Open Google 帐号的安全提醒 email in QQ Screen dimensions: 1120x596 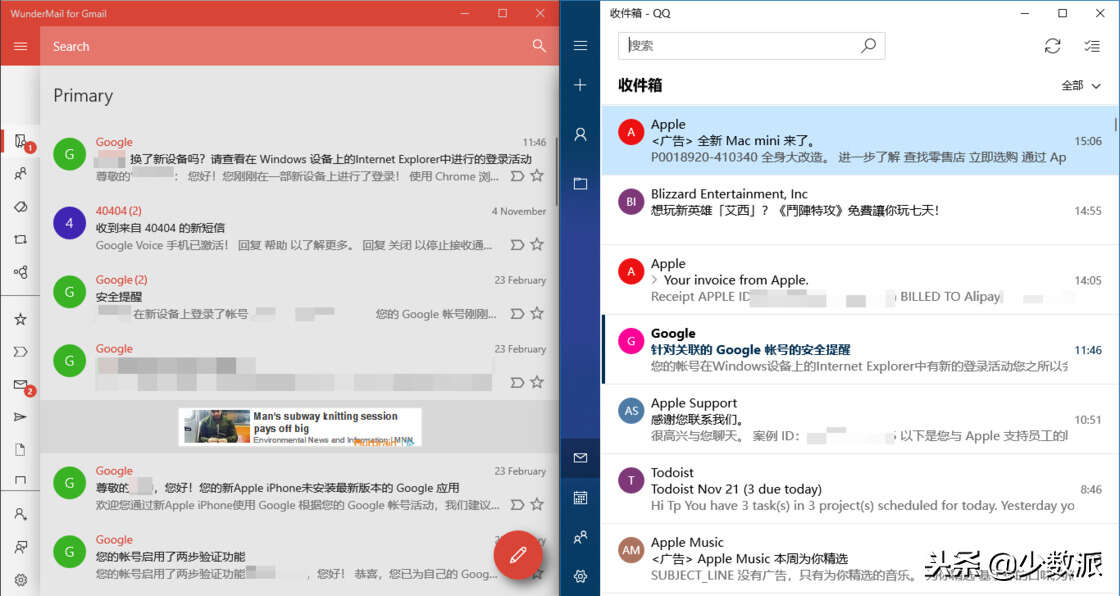[859, 349]
